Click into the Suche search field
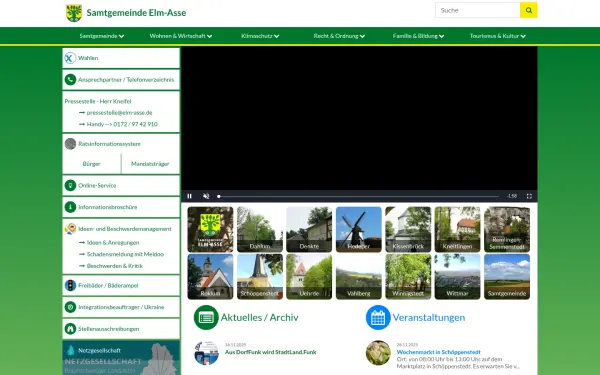Image resolution: width=600 pixels, height=375 pixels. pyautogui.click(x=478, y=10)
